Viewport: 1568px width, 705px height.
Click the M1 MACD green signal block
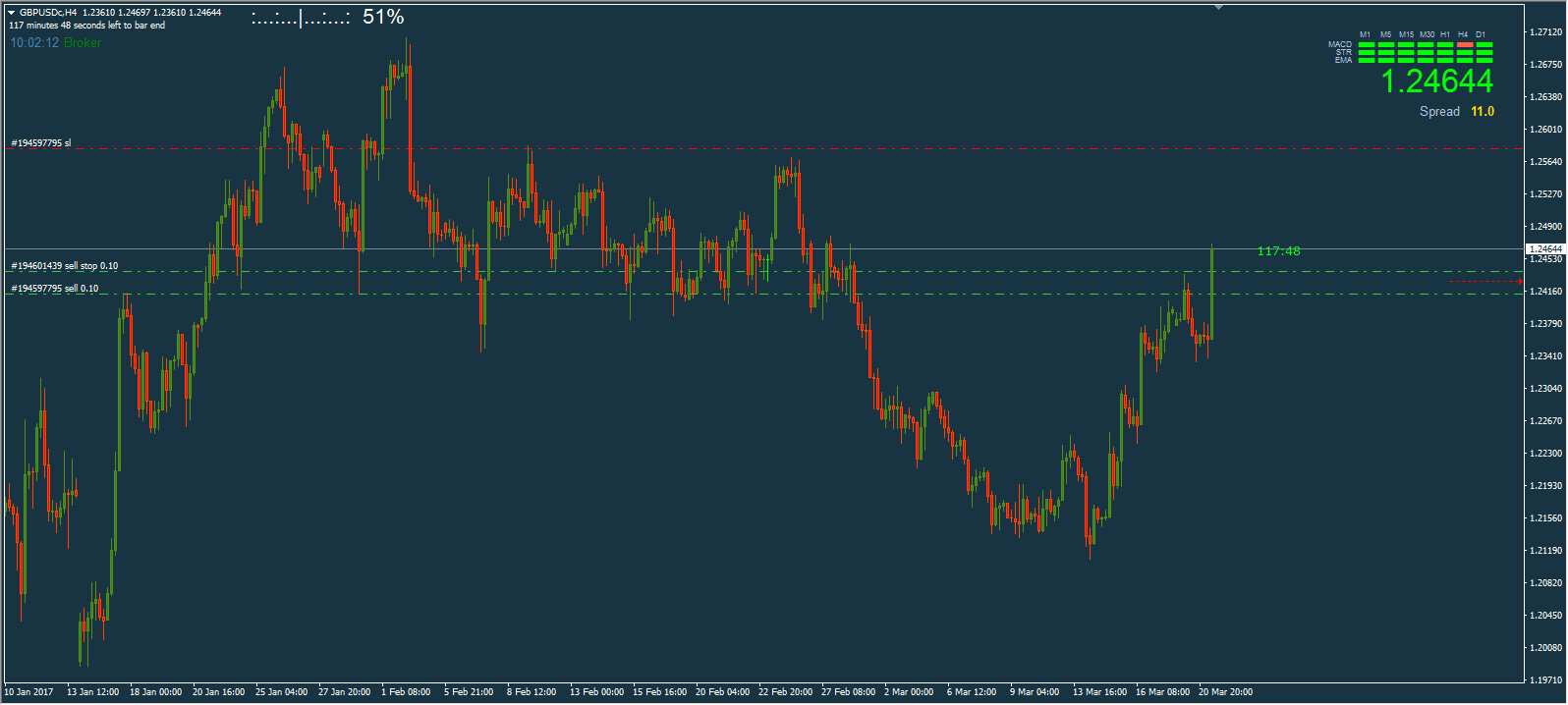1367,45
